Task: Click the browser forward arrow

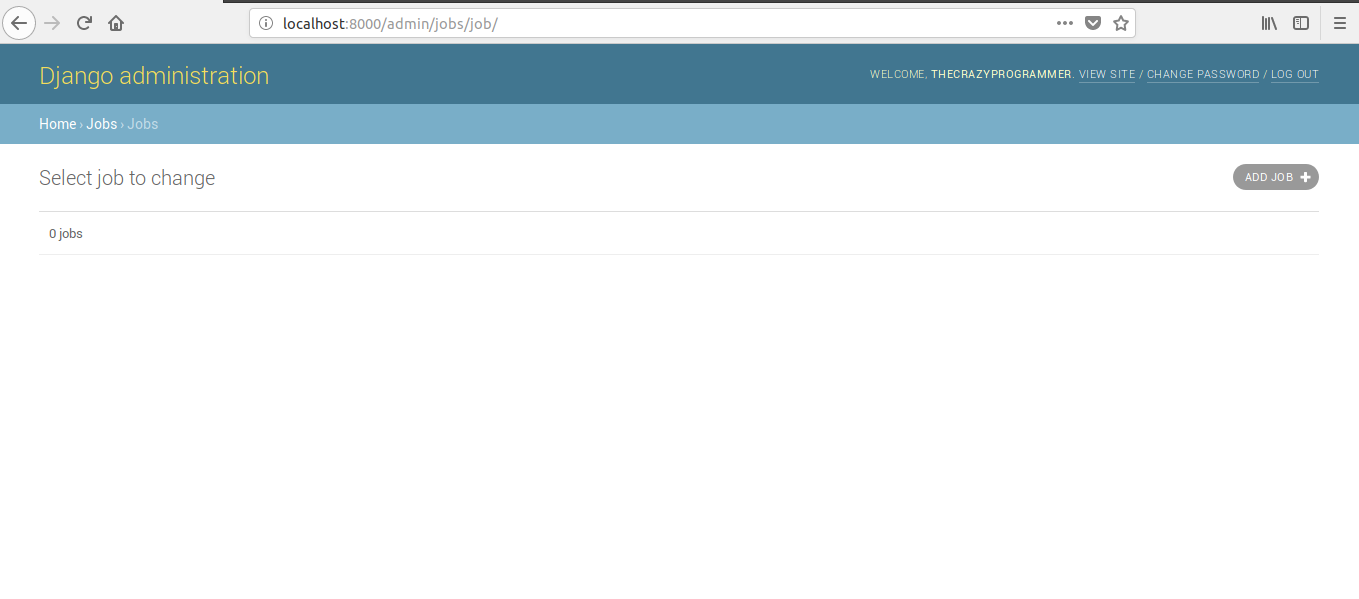Action: click(x=53, y=23)
